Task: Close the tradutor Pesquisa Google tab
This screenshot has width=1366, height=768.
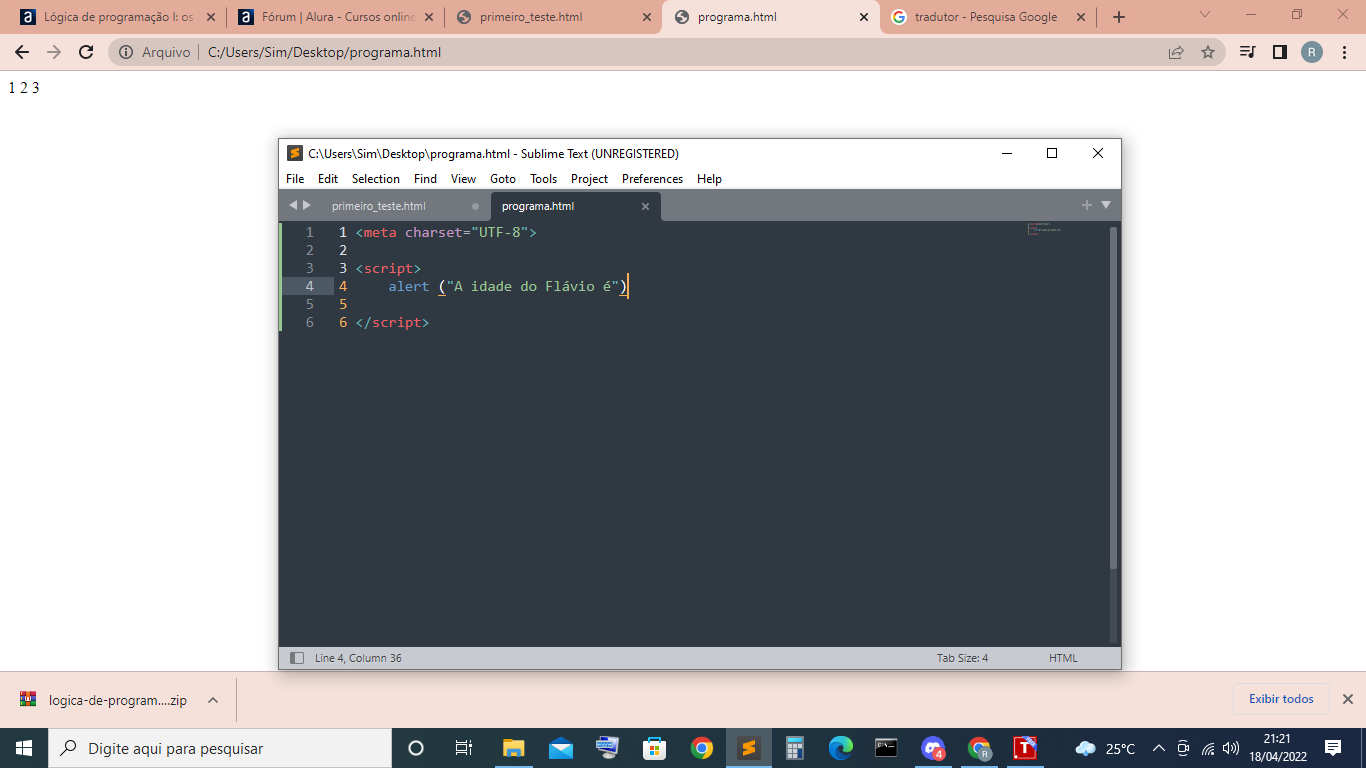Action: [x=1081, y=17]
